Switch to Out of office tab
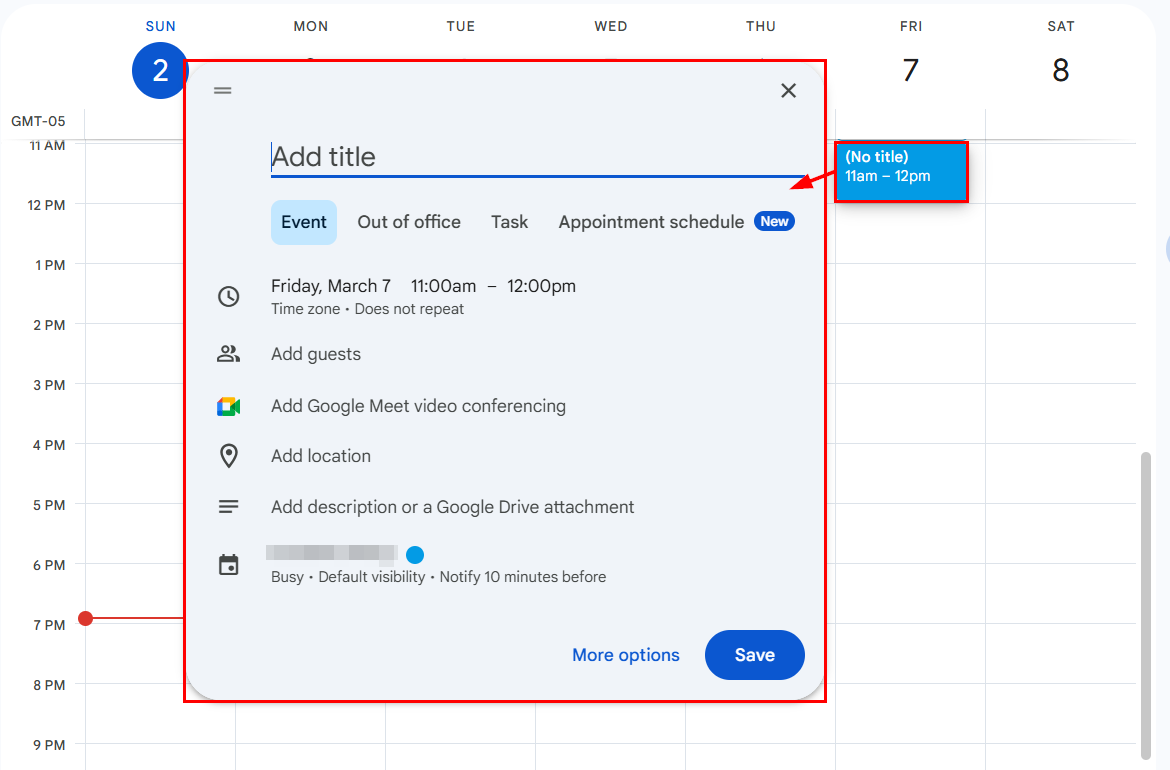1170x770 pixels. [x=409, y=222]
